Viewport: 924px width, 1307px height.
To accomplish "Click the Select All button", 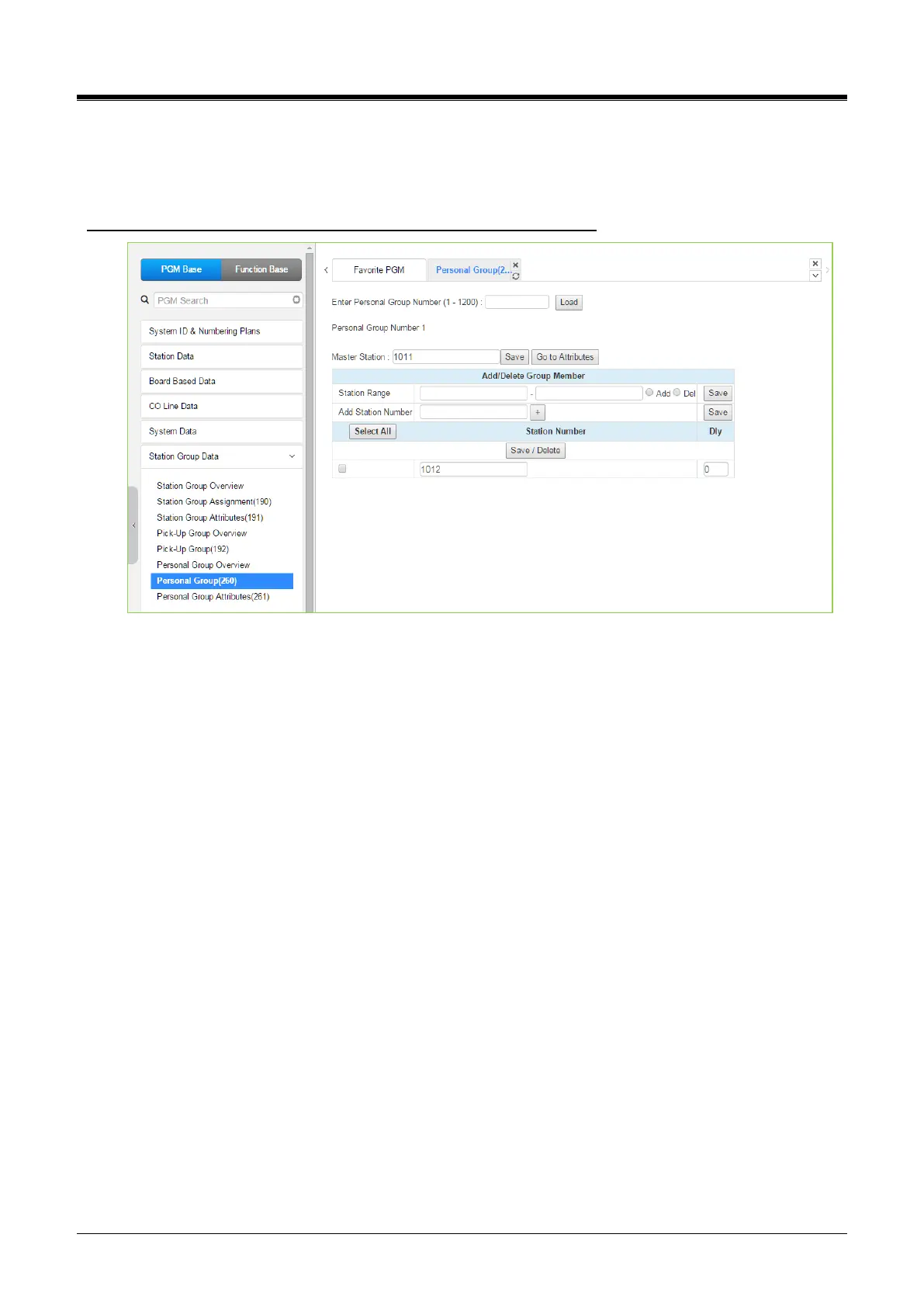I will (x=372, y=432).
